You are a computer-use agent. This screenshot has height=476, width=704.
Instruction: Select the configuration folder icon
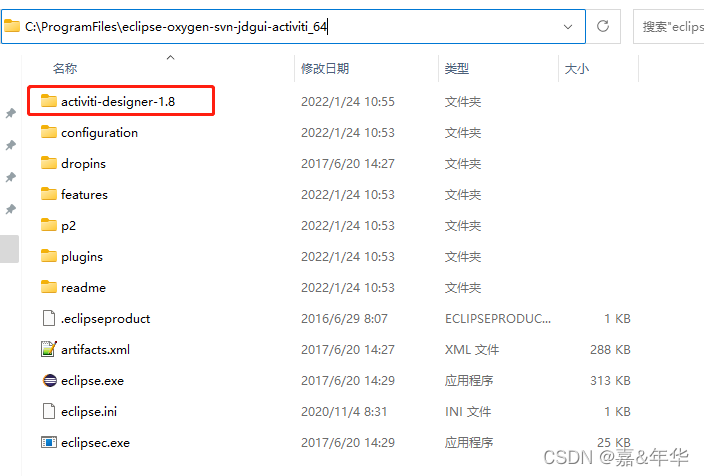click(x=48, y=132)
